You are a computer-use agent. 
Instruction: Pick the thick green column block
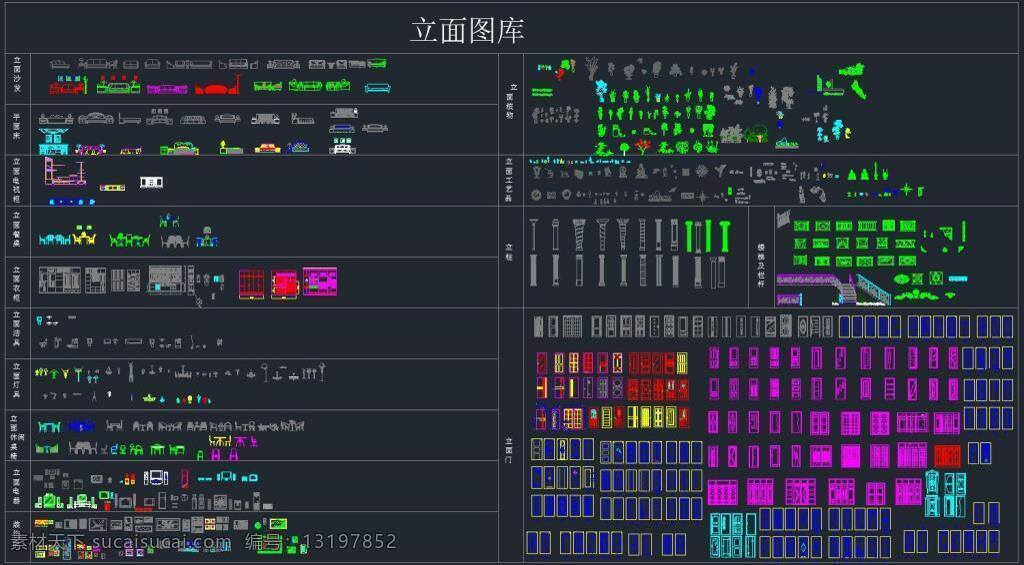coord(724,236)
